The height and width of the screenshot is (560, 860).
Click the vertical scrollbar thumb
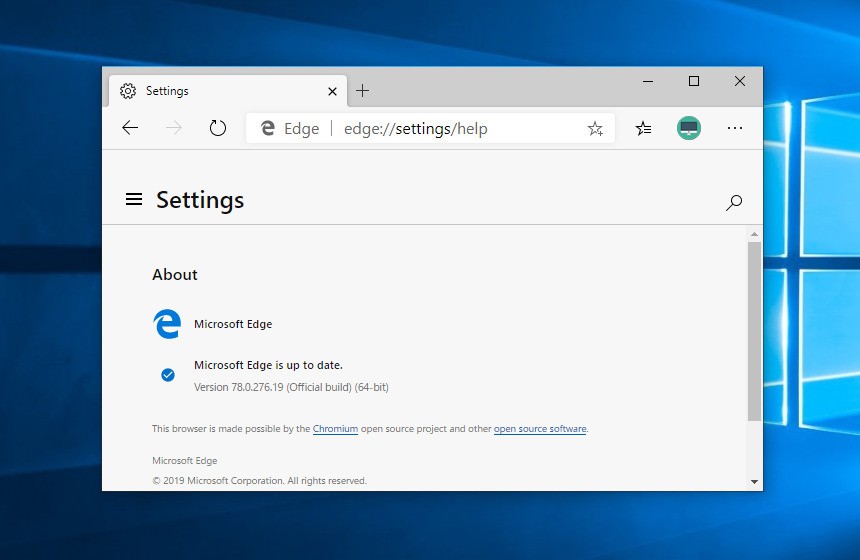[754, 330]
